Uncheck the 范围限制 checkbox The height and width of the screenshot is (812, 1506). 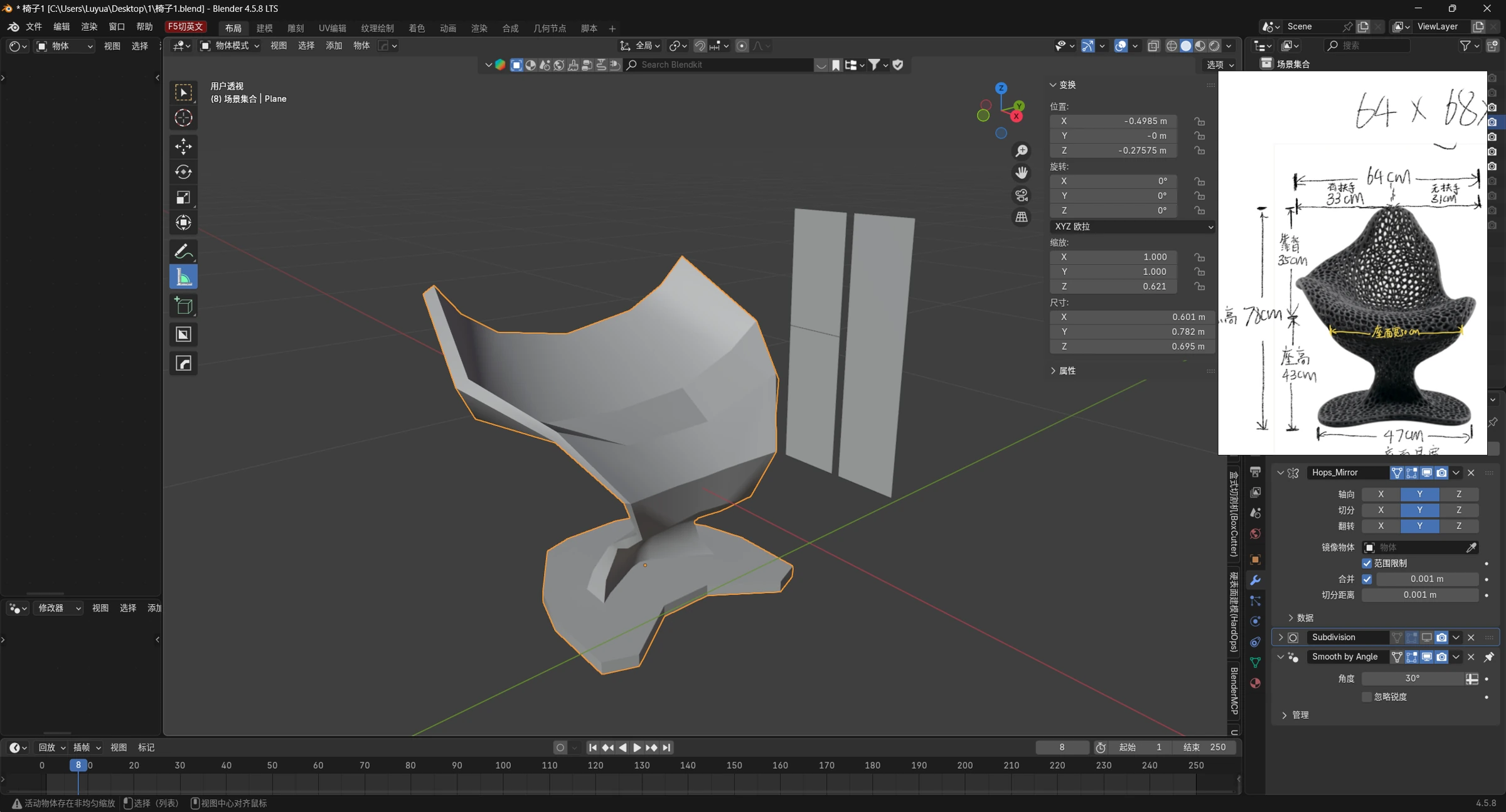coord(1367,563)
